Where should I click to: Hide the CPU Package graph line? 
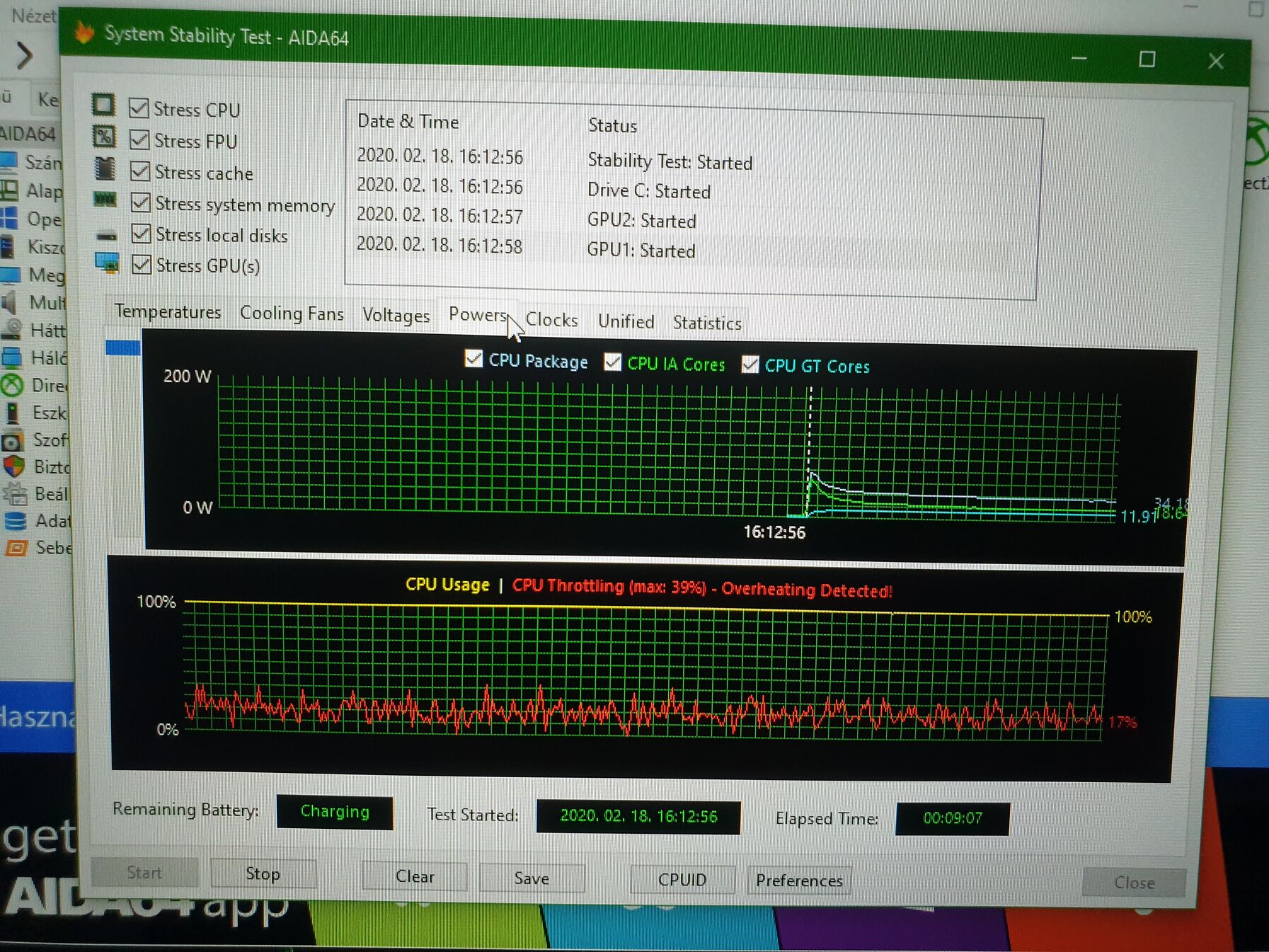[473, 358]
